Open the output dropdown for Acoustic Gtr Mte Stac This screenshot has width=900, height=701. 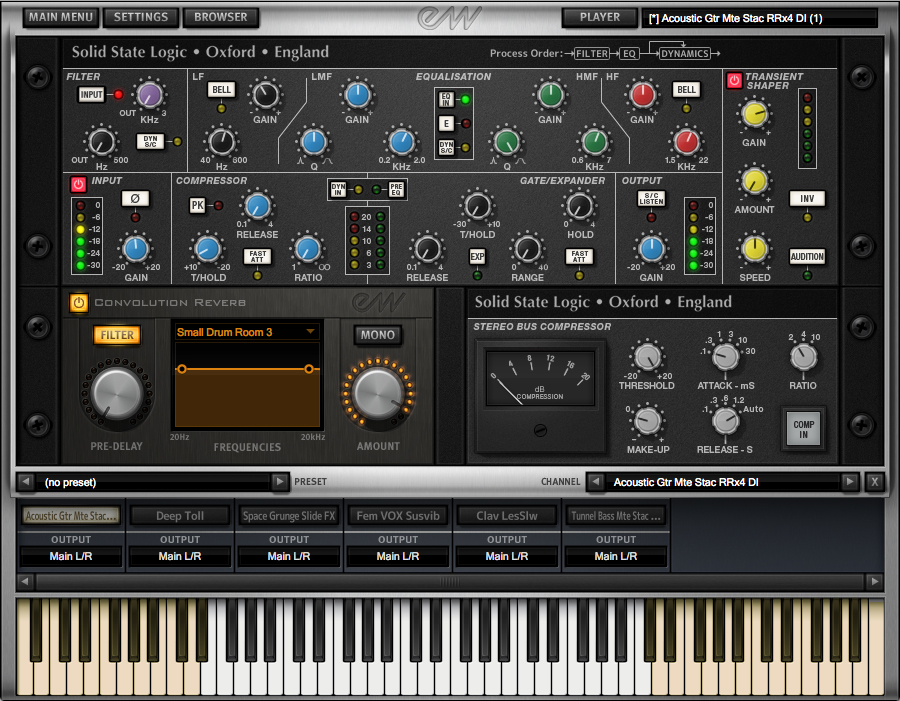(71, 556)
